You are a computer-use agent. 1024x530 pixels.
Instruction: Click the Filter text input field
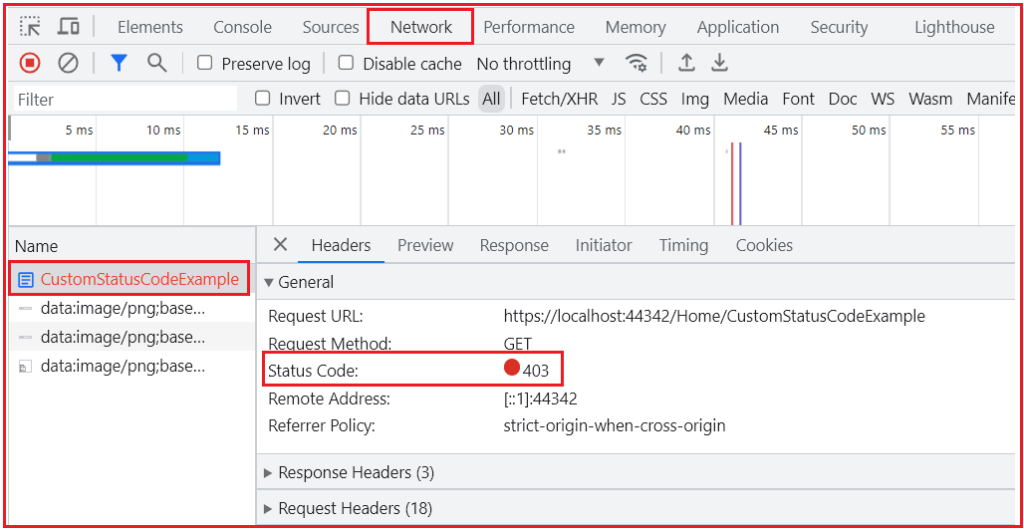pyautogui.click(x=125, y=99)
